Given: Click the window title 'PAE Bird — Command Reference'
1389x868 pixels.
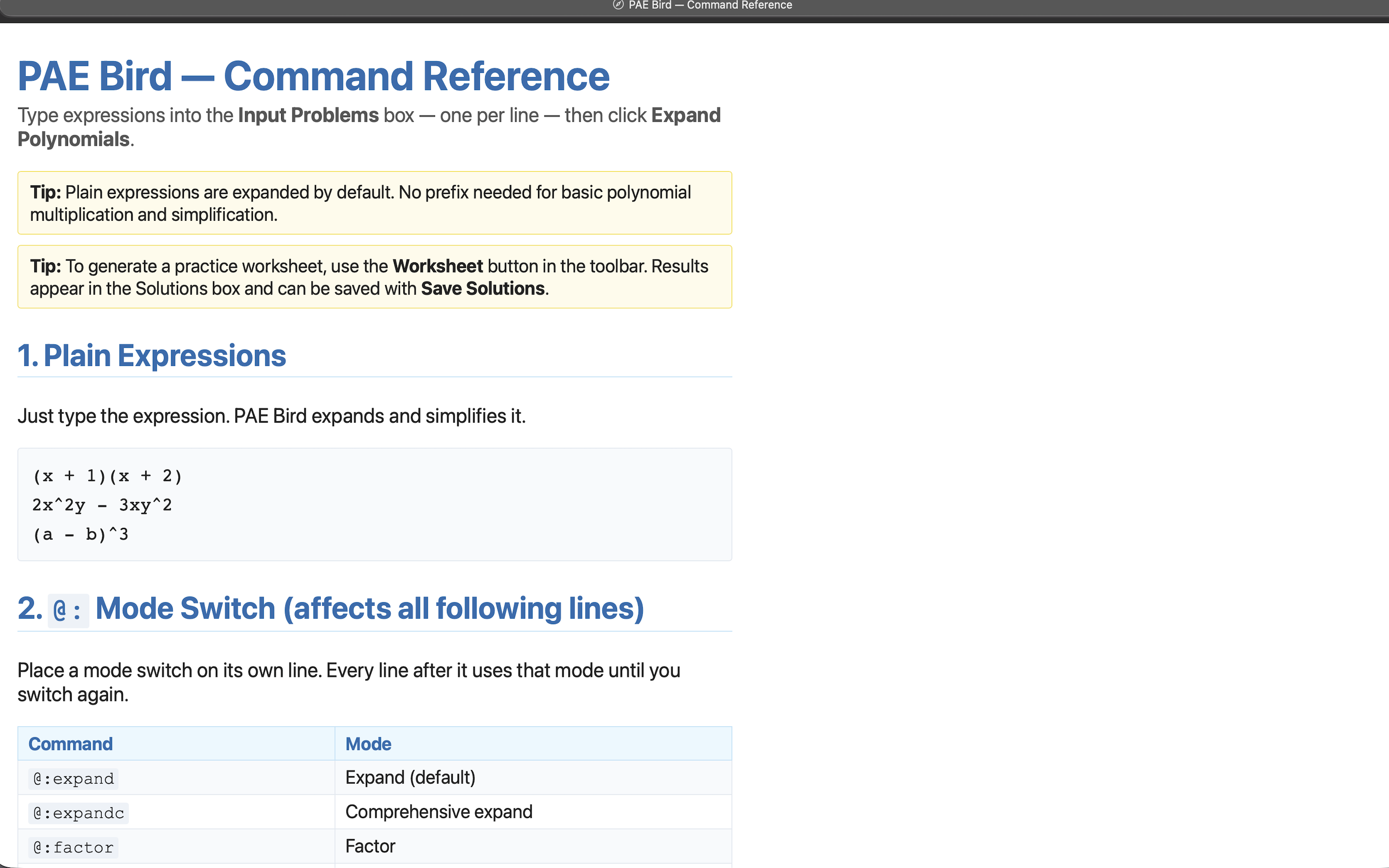Looking at the screenshot, I should tap(710, 5).
